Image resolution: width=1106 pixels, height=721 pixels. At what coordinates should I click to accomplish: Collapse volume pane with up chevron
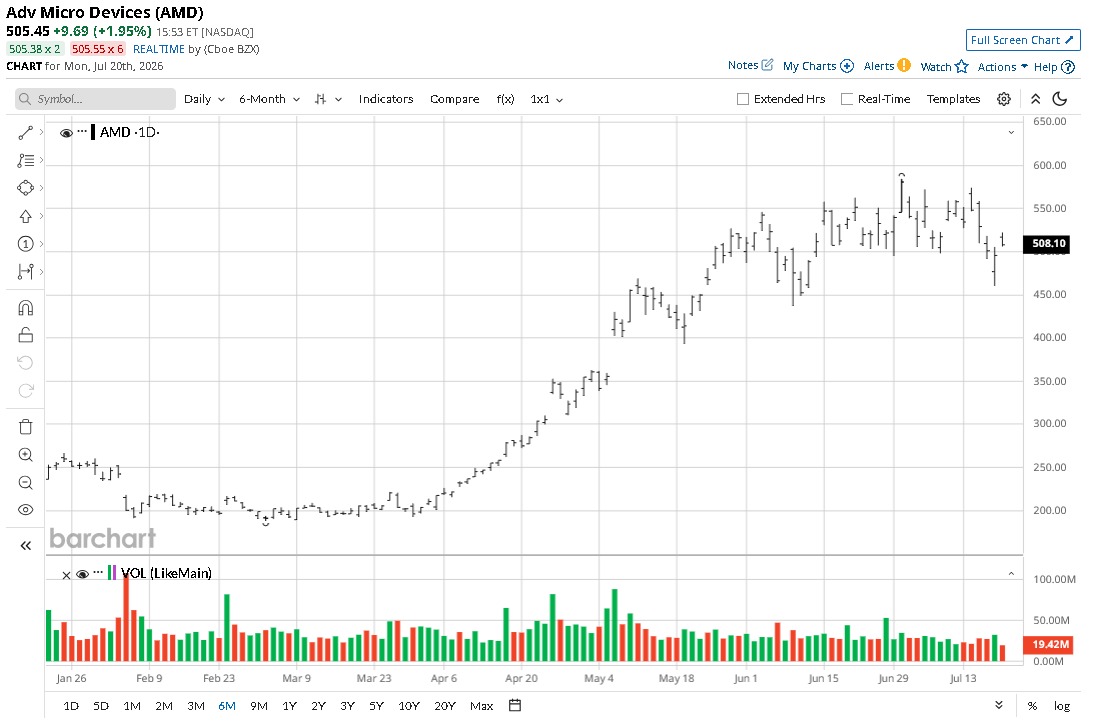coord(1011,574)
